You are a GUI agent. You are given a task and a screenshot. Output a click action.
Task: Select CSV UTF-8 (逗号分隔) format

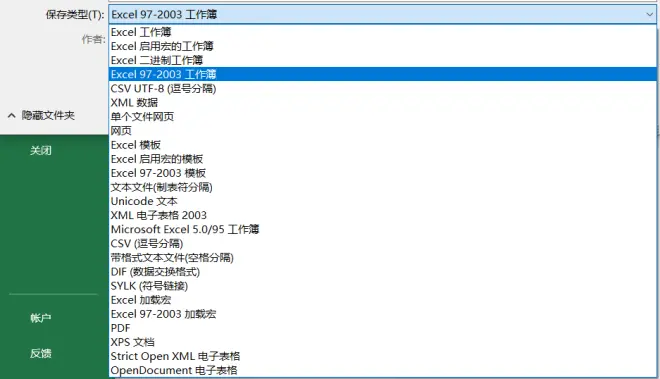tap(383, 88)
